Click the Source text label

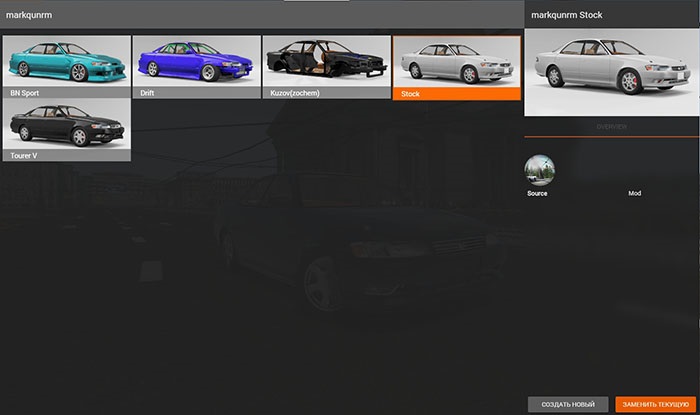[x=537, y=192]
